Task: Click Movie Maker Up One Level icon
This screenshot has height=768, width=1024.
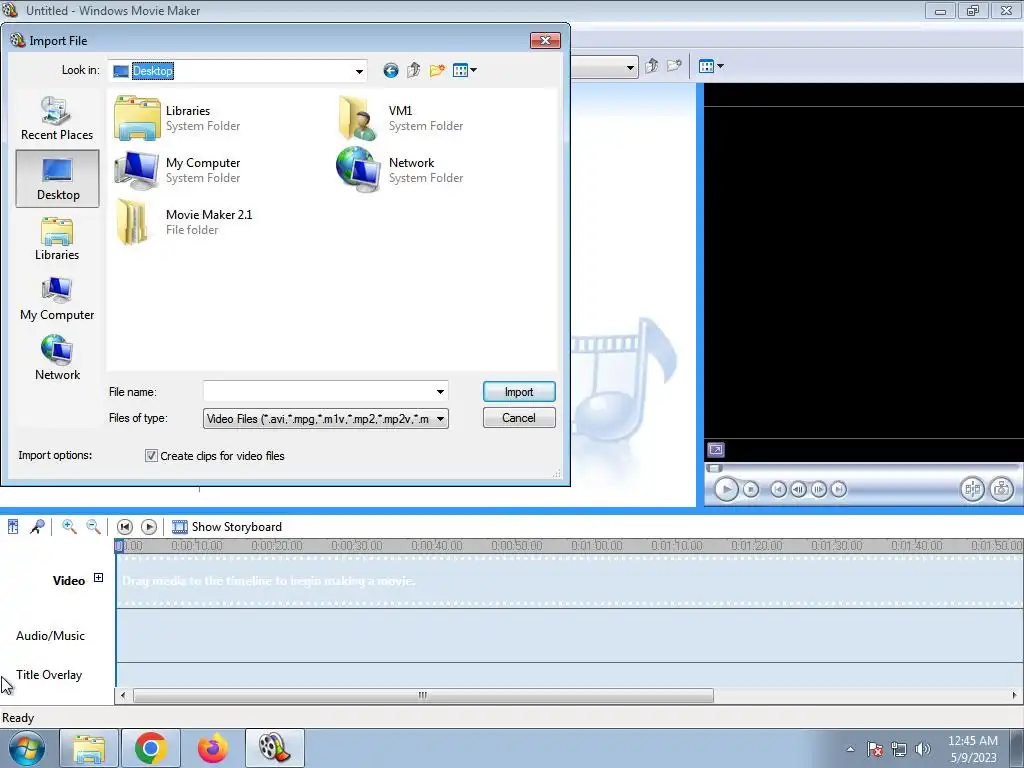Action: 651,66
